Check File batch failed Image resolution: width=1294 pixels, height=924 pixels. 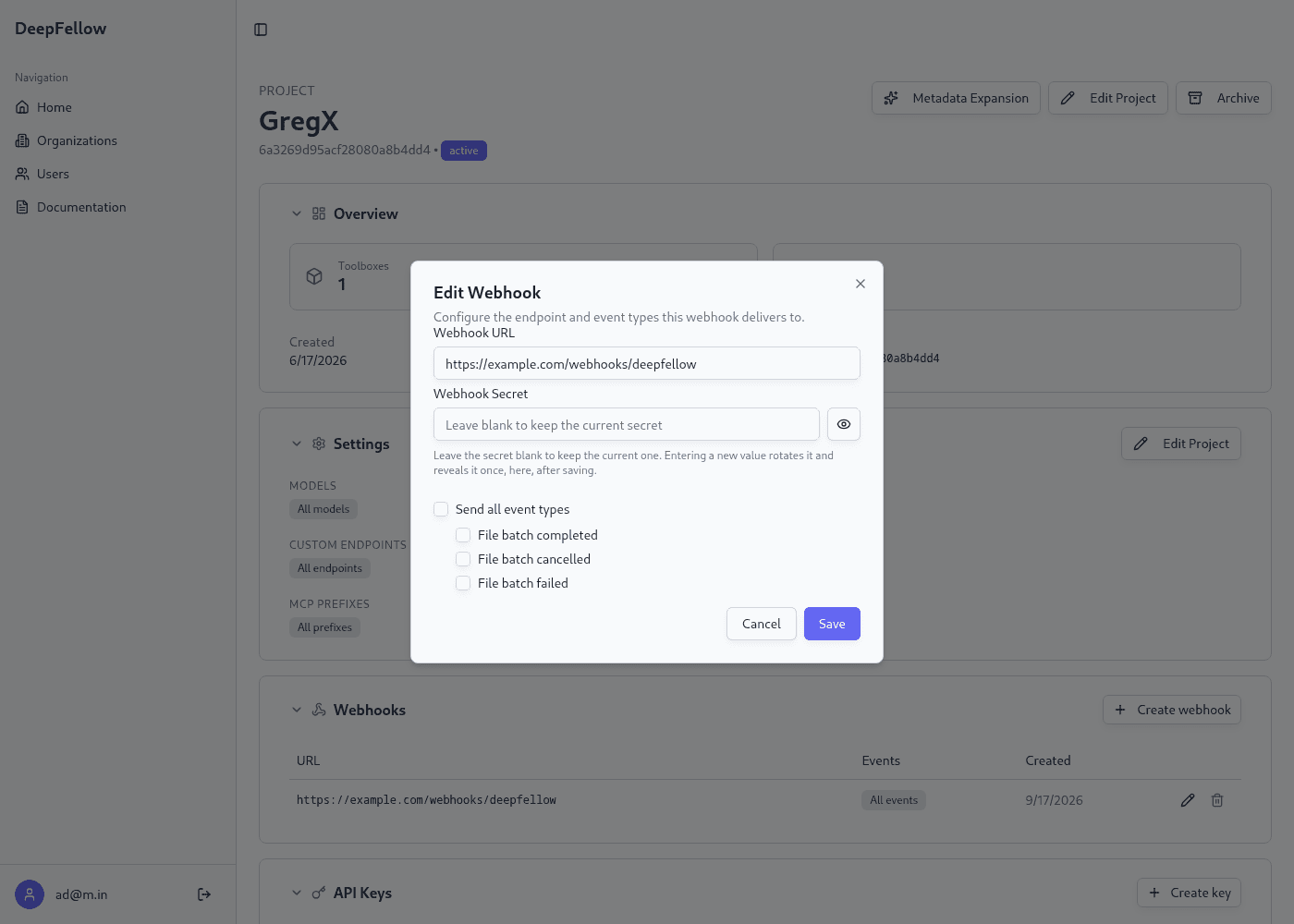[463, 583]
